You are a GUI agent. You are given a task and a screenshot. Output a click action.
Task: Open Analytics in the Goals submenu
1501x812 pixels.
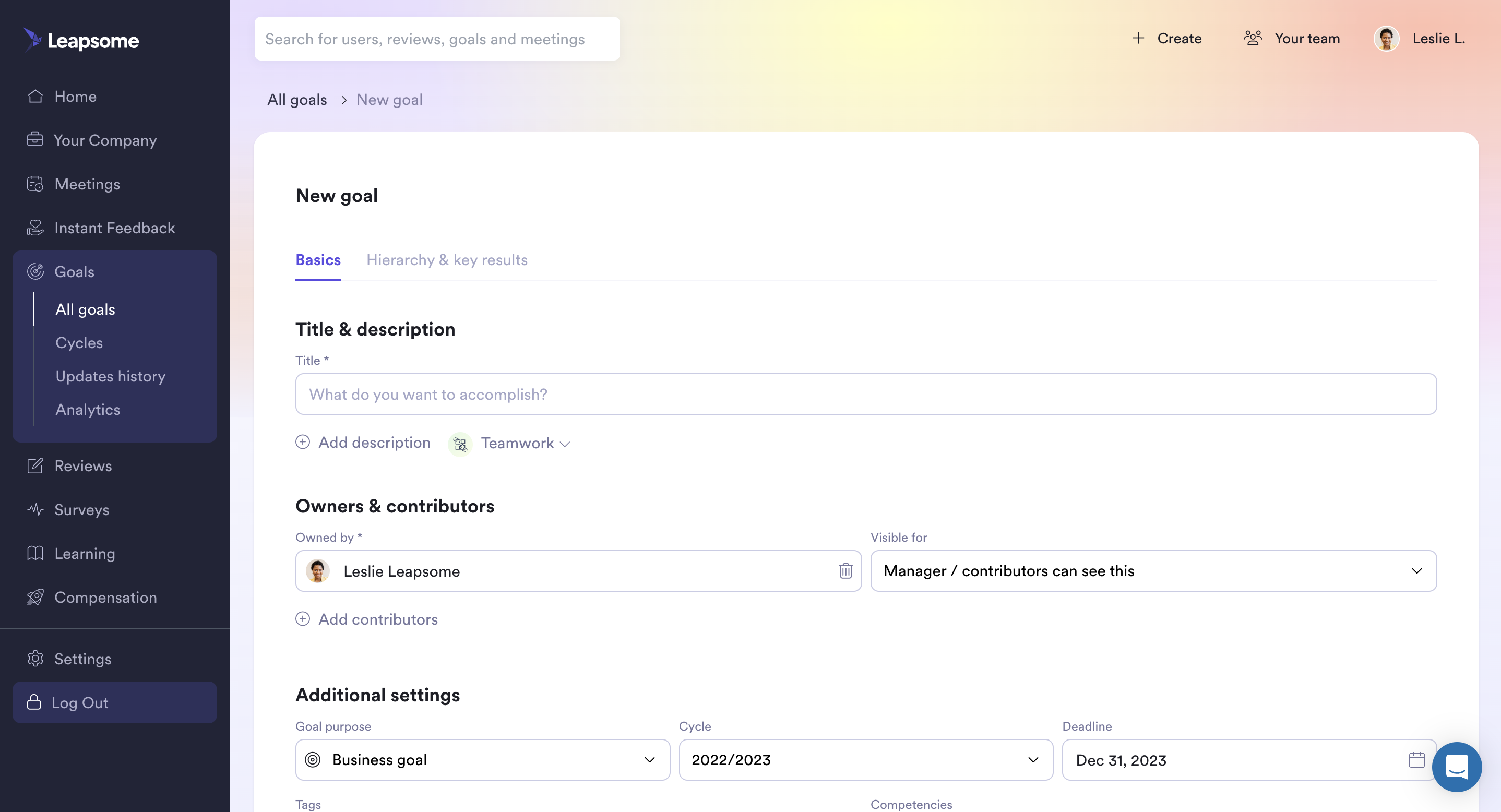(88, 410)
